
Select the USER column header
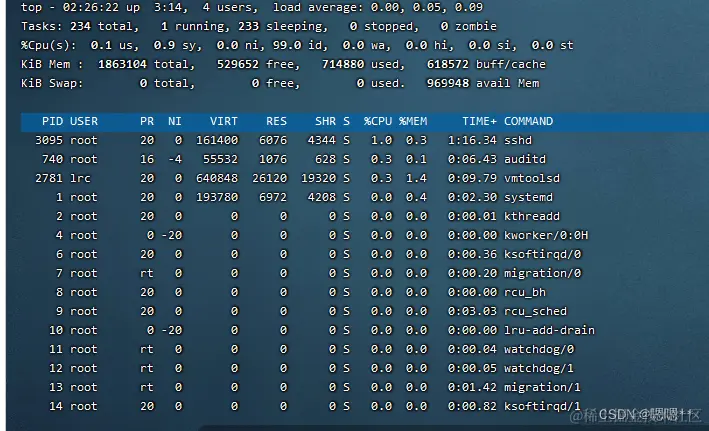[84, 121]
